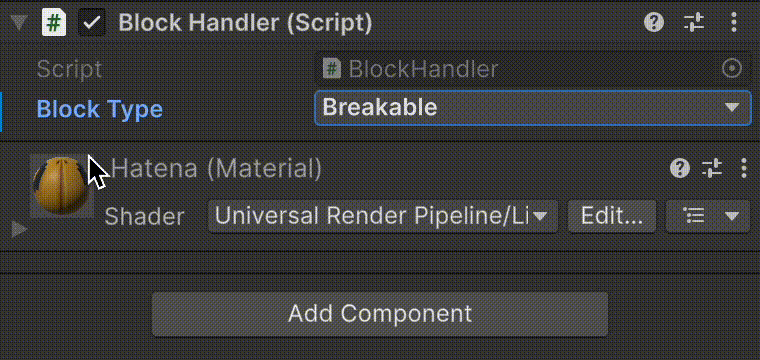
Task: Expand the Hatena material properties arrow
Action: [19, 230]
